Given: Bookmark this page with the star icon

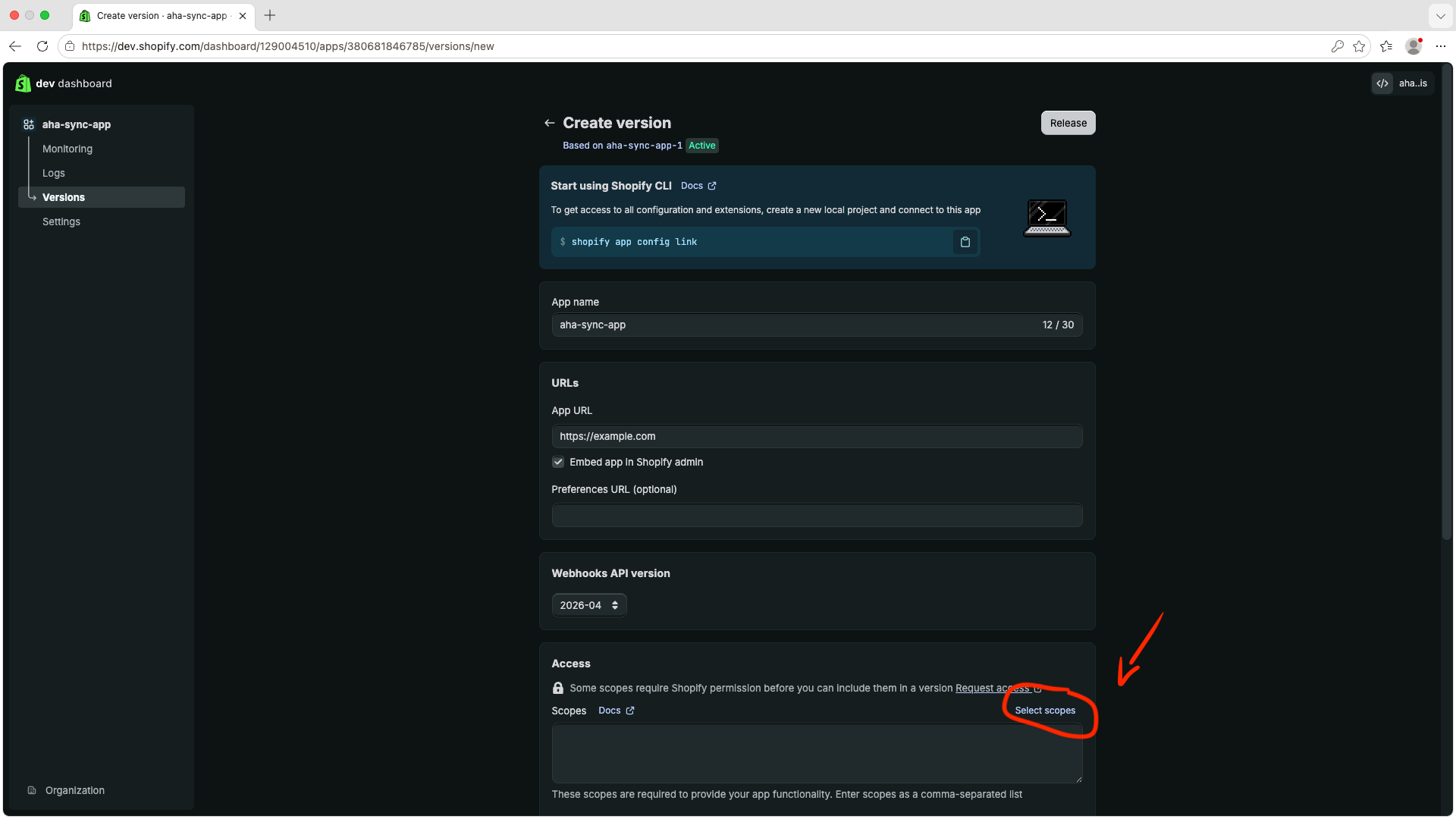Looking at the screenshot, I should (1359, 46).
